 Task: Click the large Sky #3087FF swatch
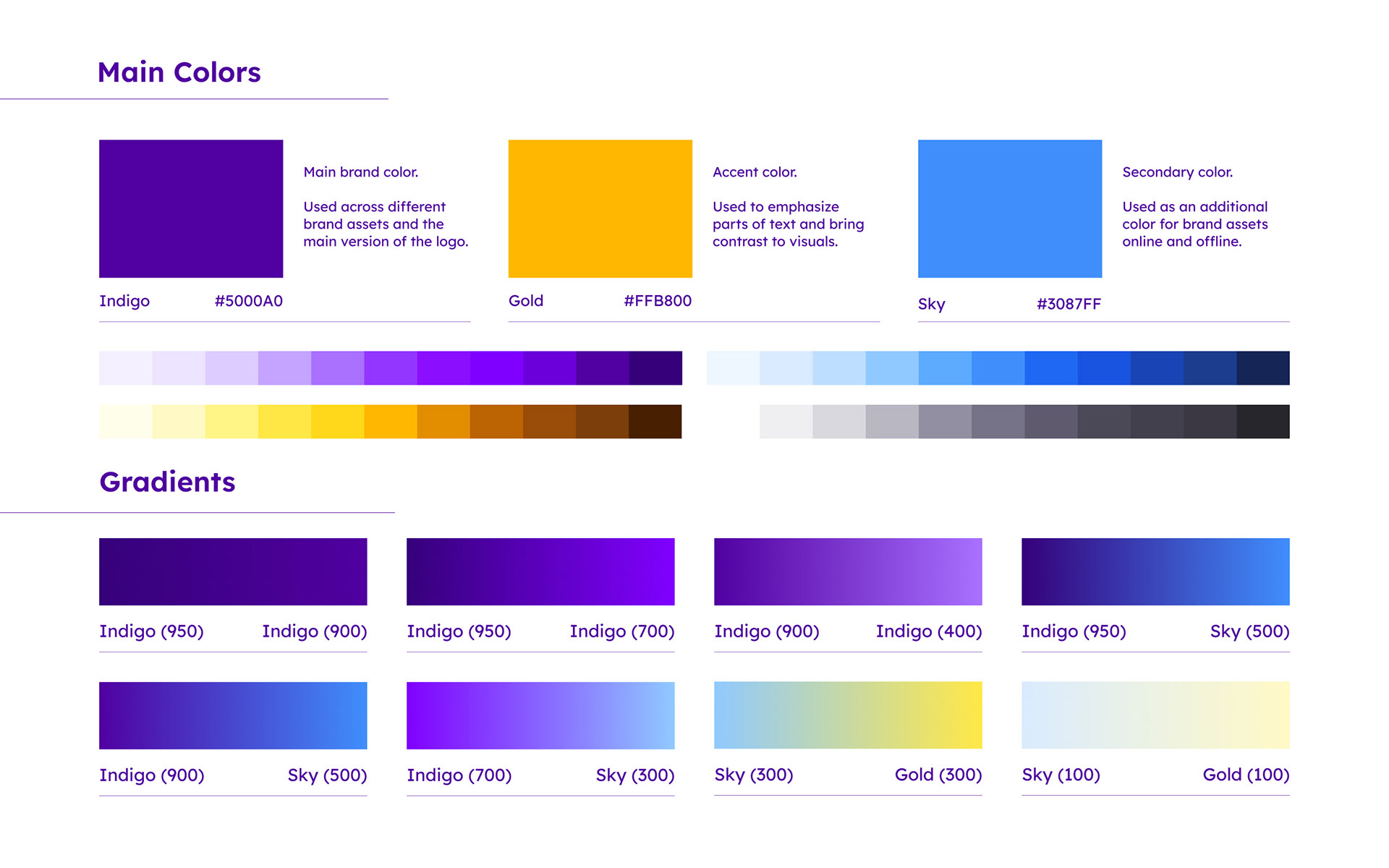point(1009,208)
